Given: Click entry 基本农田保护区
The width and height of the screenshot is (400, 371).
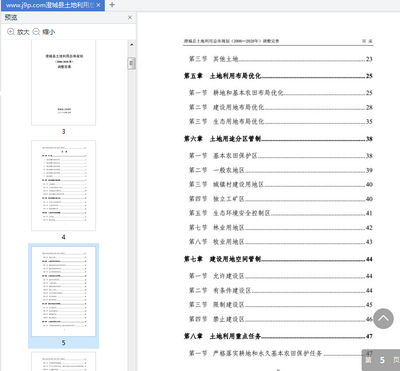Looking at the screenshot, I should click(x=280, y=156).
